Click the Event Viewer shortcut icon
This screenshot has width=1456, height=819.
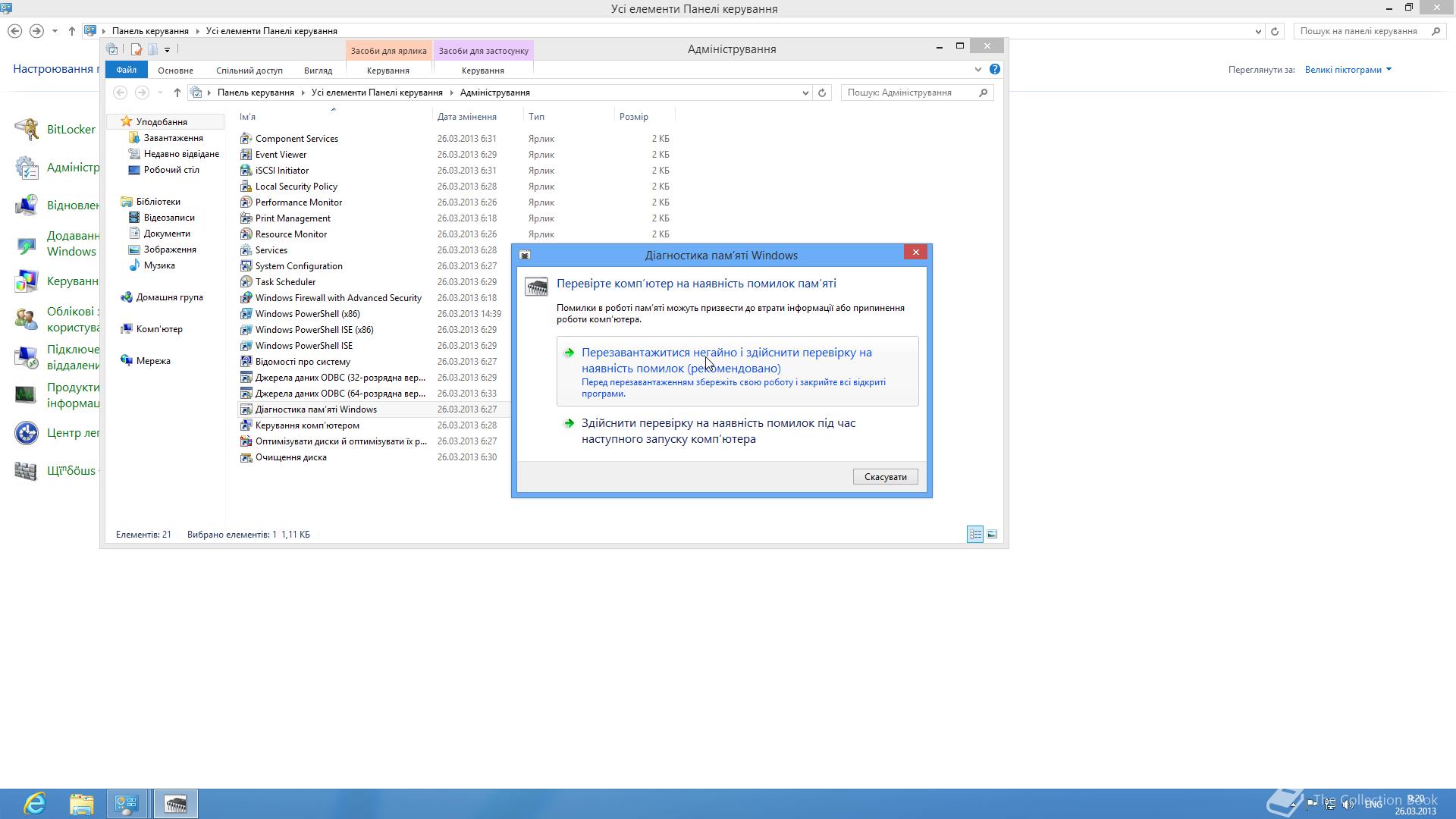coord(246,155)
